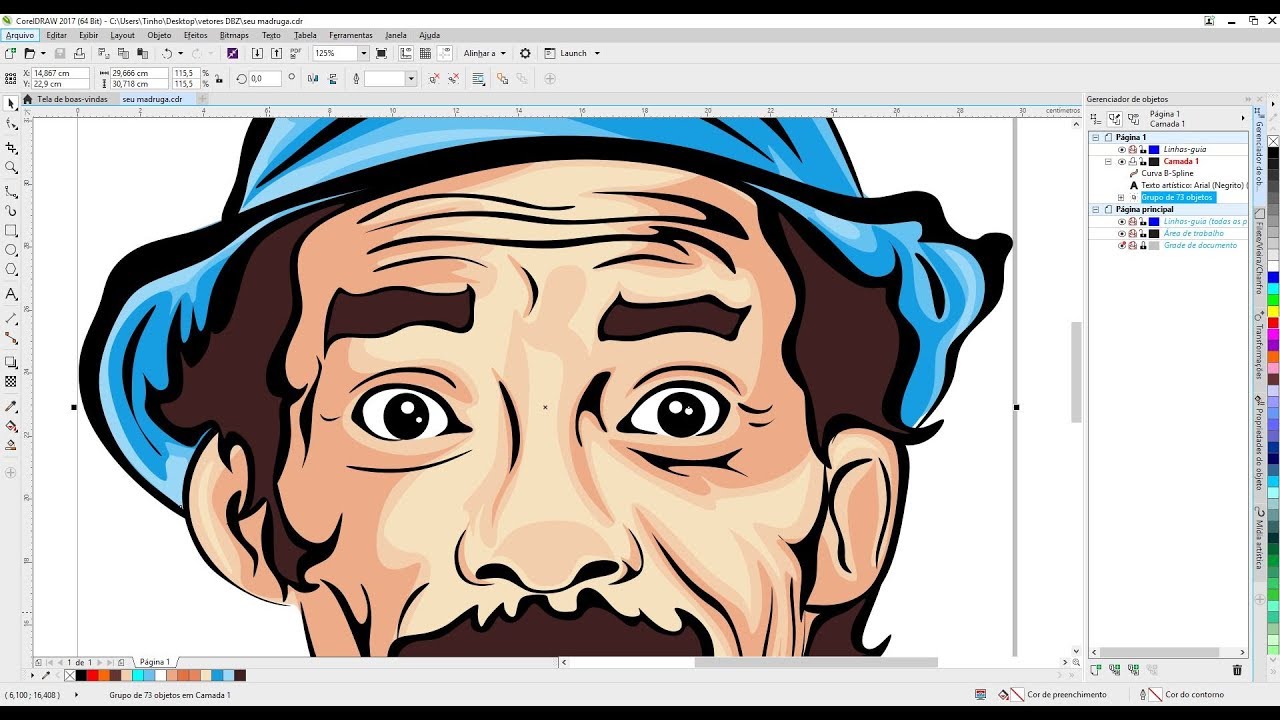The height and width of the screenshot is (720, 1280).
Task: Open the Ferramentas menu
Action: (x=351, y=35)
